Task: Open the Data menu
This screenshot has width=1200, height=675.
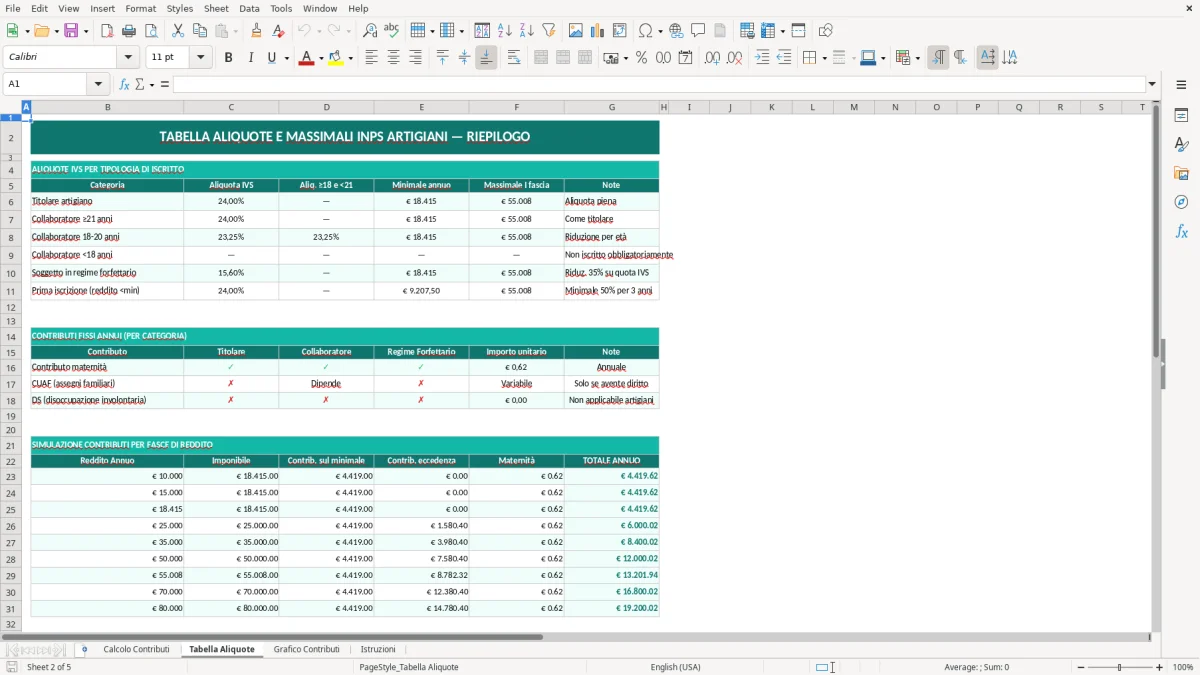Action: [x=249, y=8]
